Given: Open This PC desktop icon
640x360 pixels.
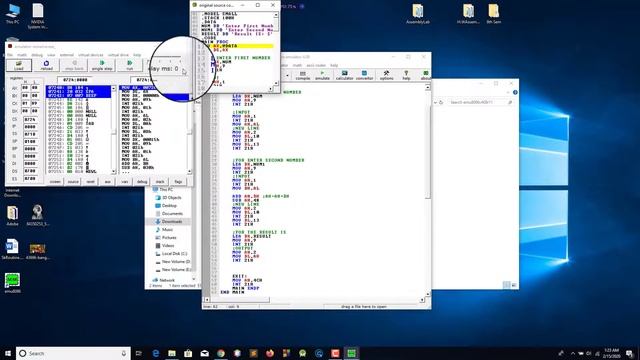Looking at the screenshot, I should [x=13, y=13].
